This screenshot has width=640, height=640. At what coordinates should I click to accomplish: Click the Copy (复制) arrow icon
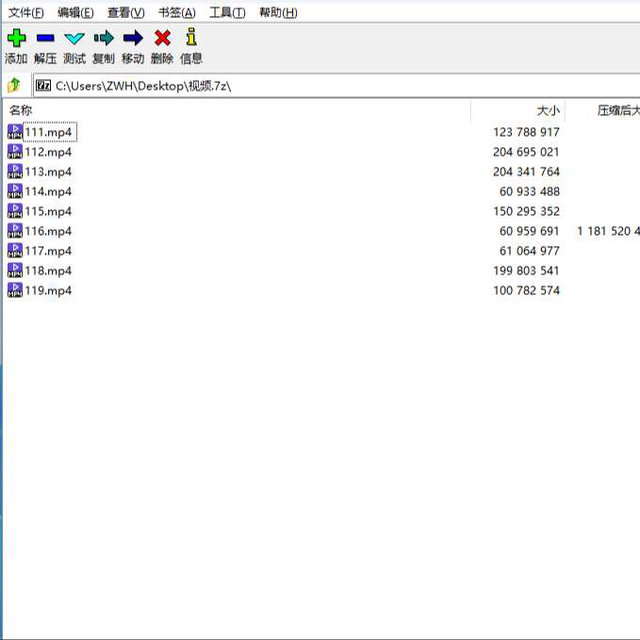(x=104, y=38)
